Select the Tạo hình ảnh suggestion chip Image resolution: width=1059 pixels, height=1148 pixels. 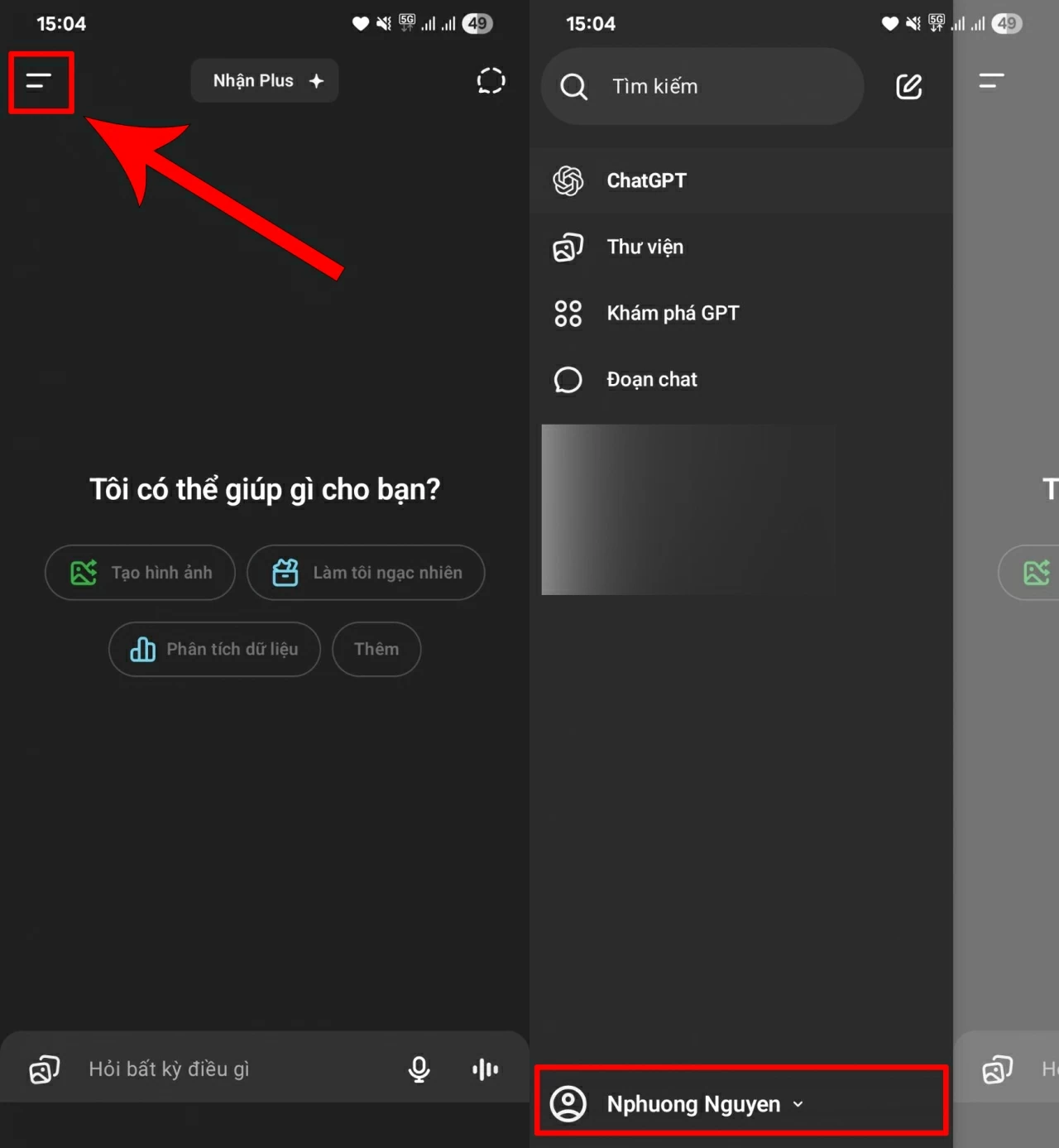[141, 573]
